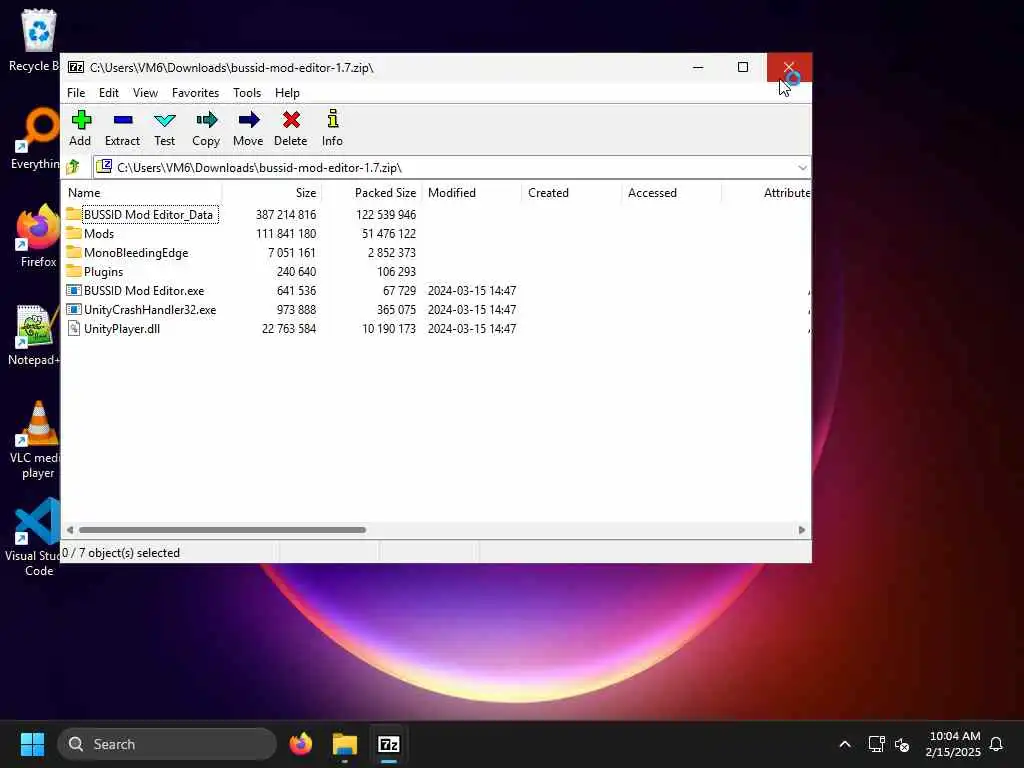Click the scroll left arrow
This screenshot has height=768, width=1024.
tap(70, 530)
